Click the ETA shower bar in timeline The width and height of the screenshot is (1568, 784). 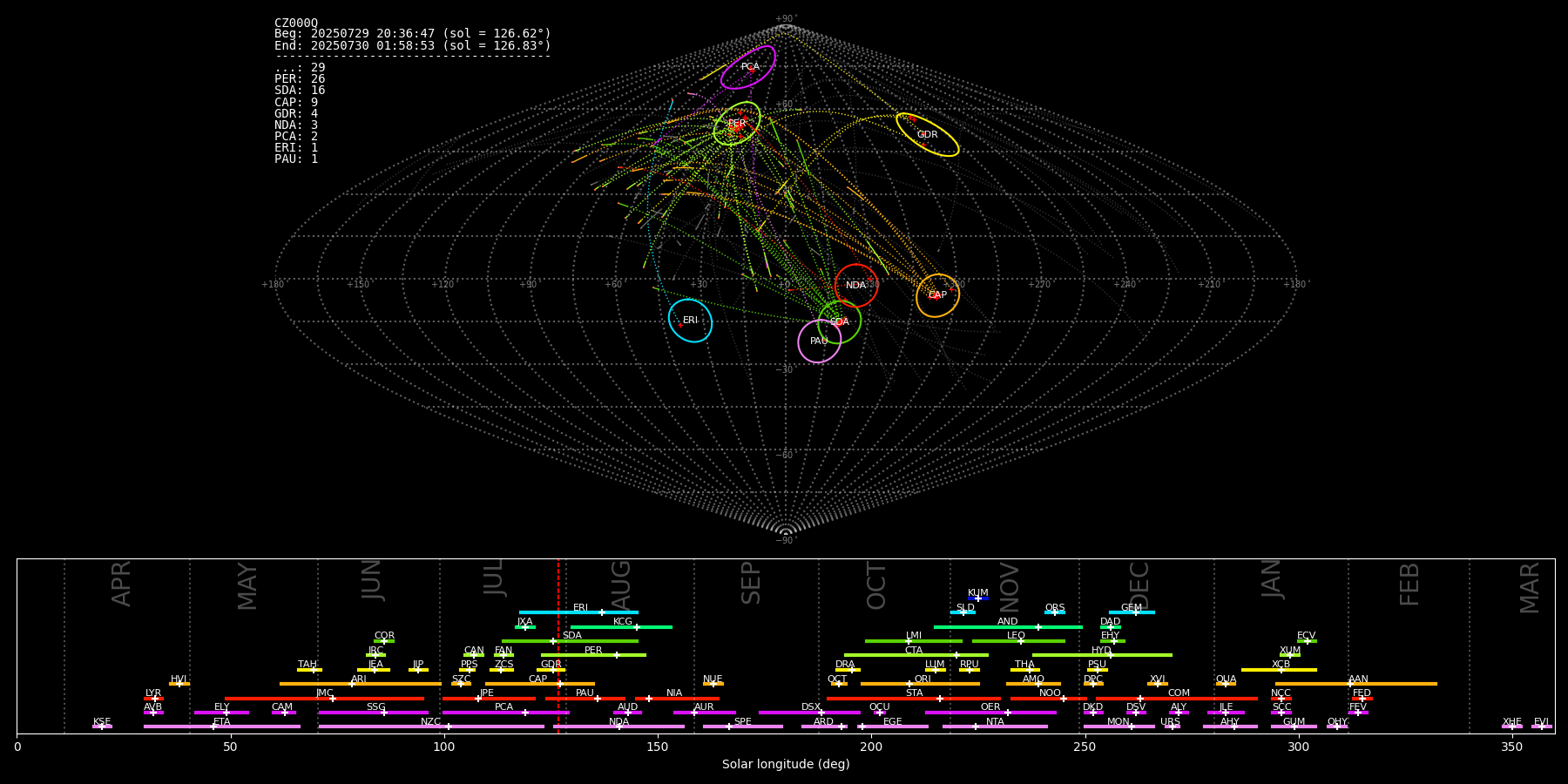point(222,727)
